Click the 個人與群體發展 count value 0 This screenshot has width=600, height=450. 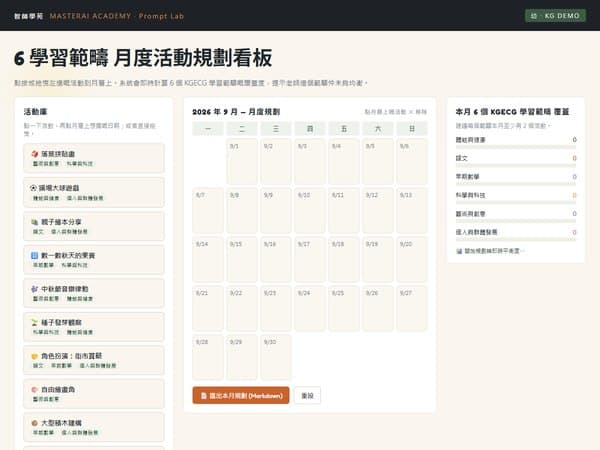click(x=574, y=232)
